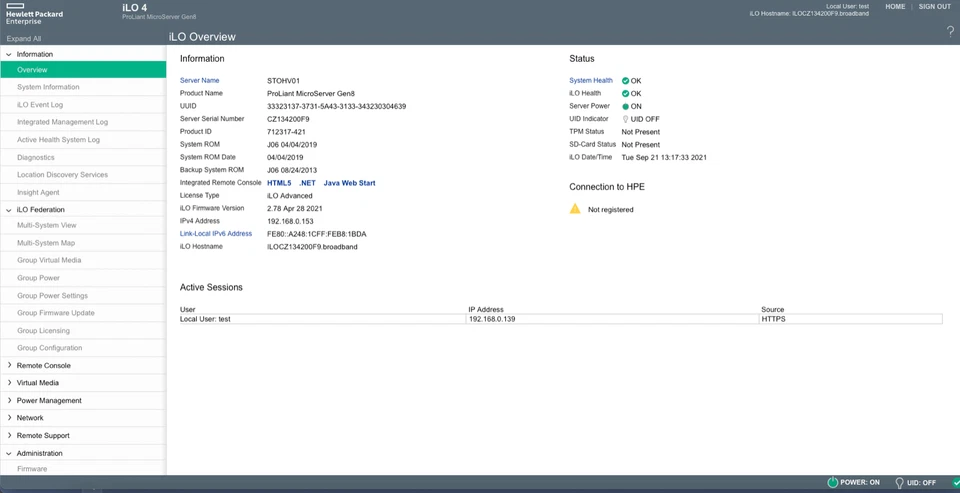Click the Hewlett Packard Enterprise logo
The height and width of the screenshot is (493, 960).
tap(34, 14)
